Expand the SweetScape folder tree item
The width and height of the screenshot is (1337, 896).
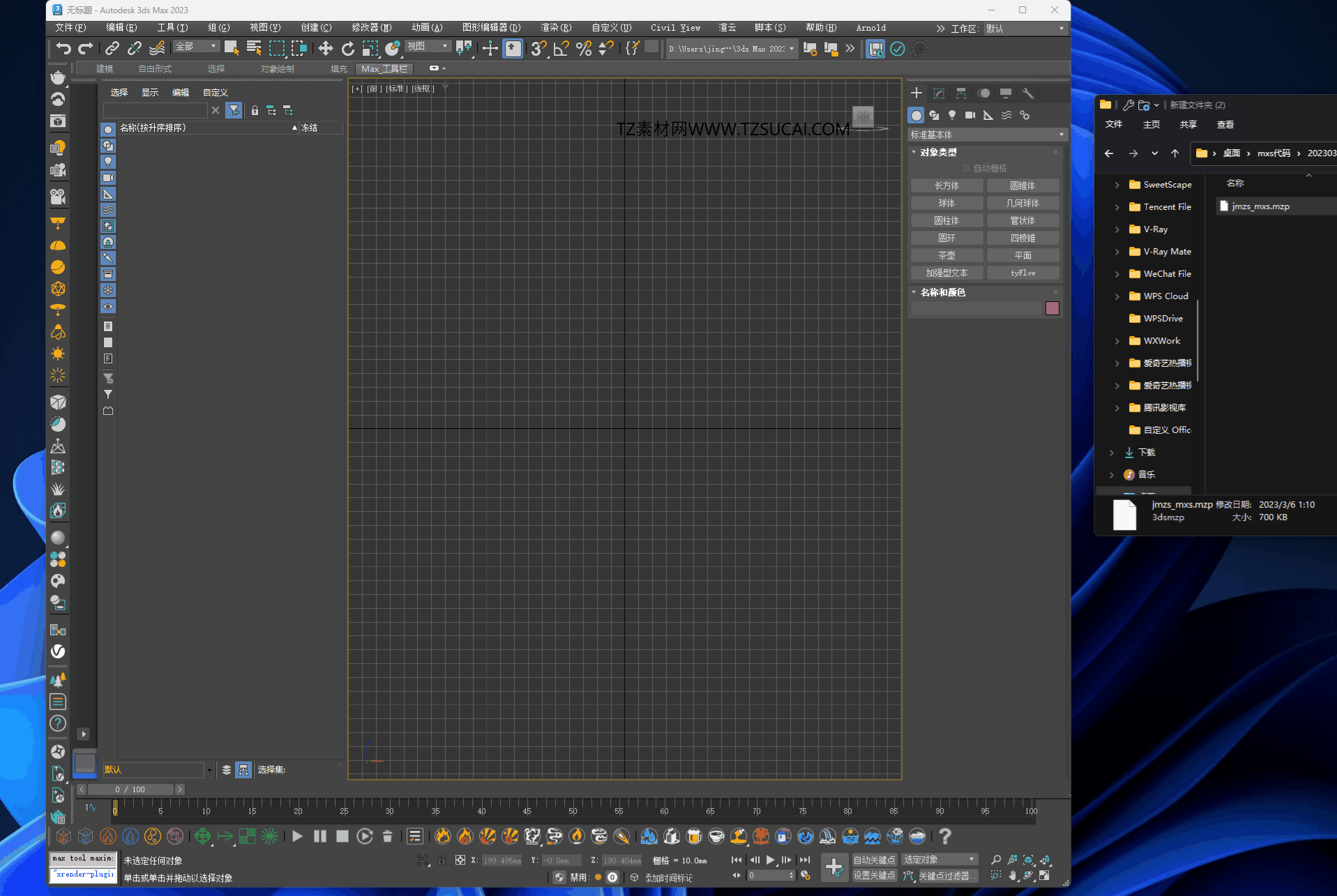pos(1117,185)
